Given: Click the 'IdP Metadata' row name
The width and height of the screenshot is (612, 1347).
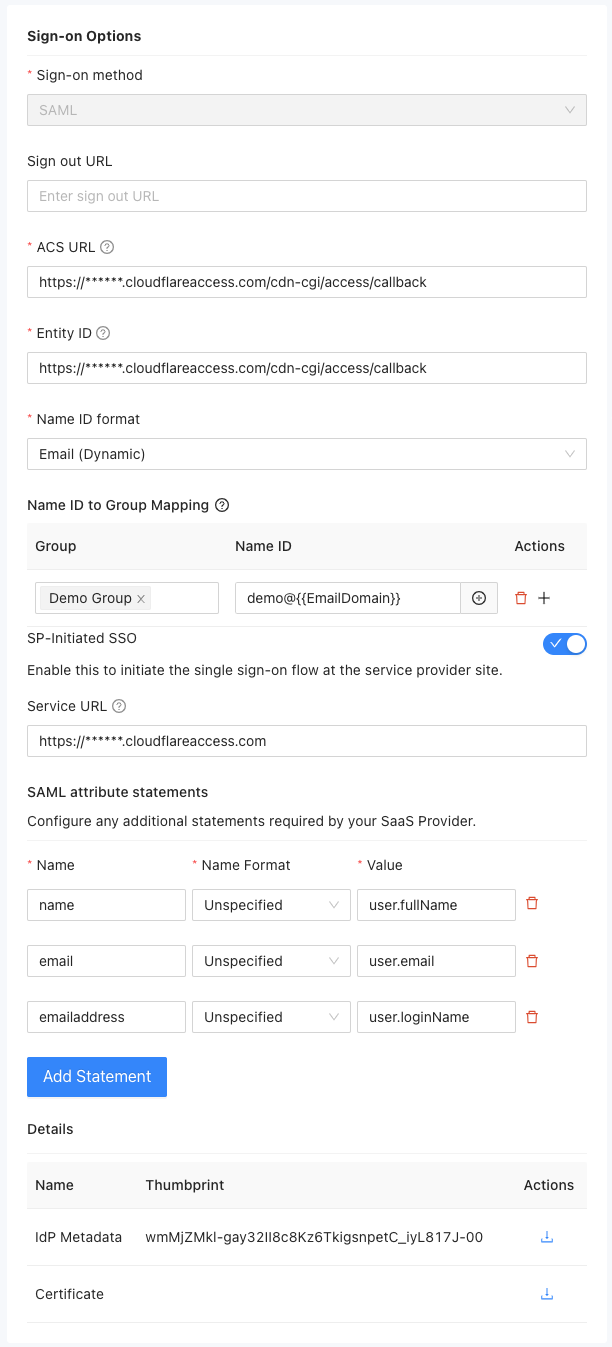Looking at the screenshot, I should point(78,1237).
